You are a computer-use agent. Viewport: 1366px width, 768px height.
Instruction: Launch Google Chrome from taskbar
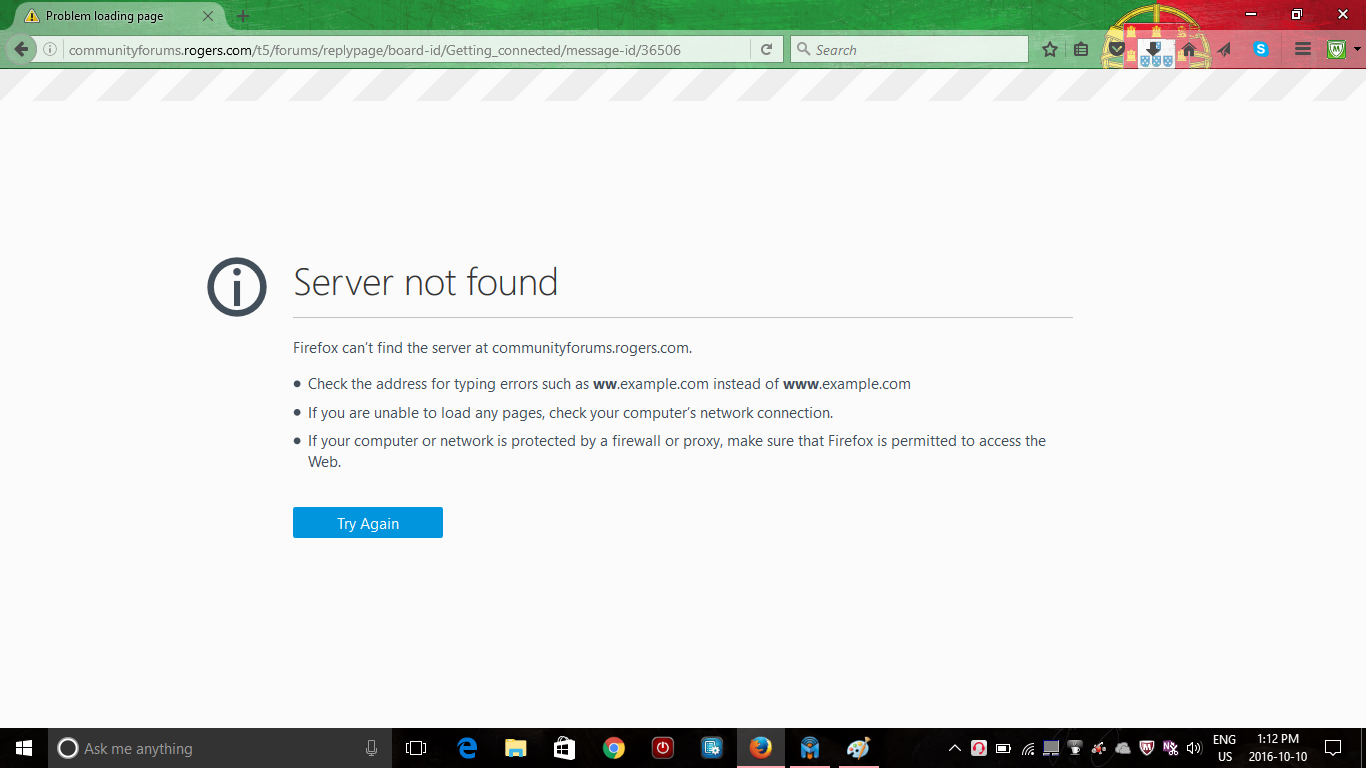point(614,748)
